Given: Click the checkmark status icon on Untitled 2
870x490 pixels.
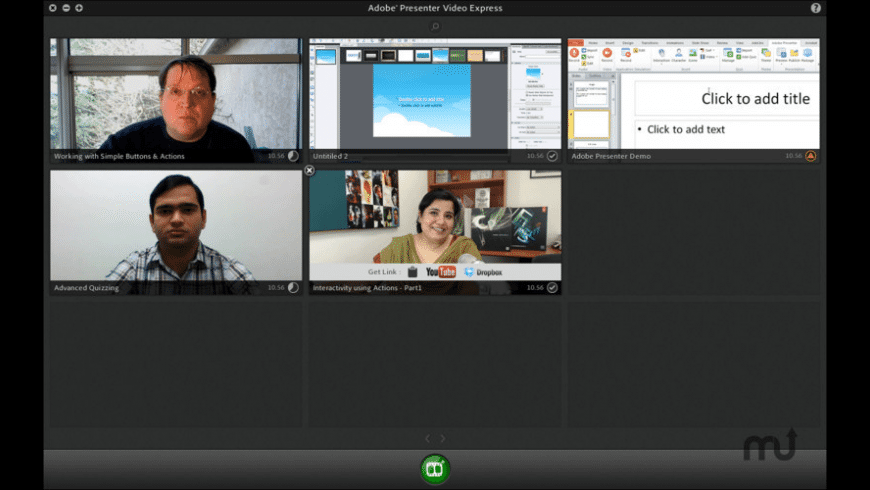Looking at the screenshot, I should tap(552, 156).
